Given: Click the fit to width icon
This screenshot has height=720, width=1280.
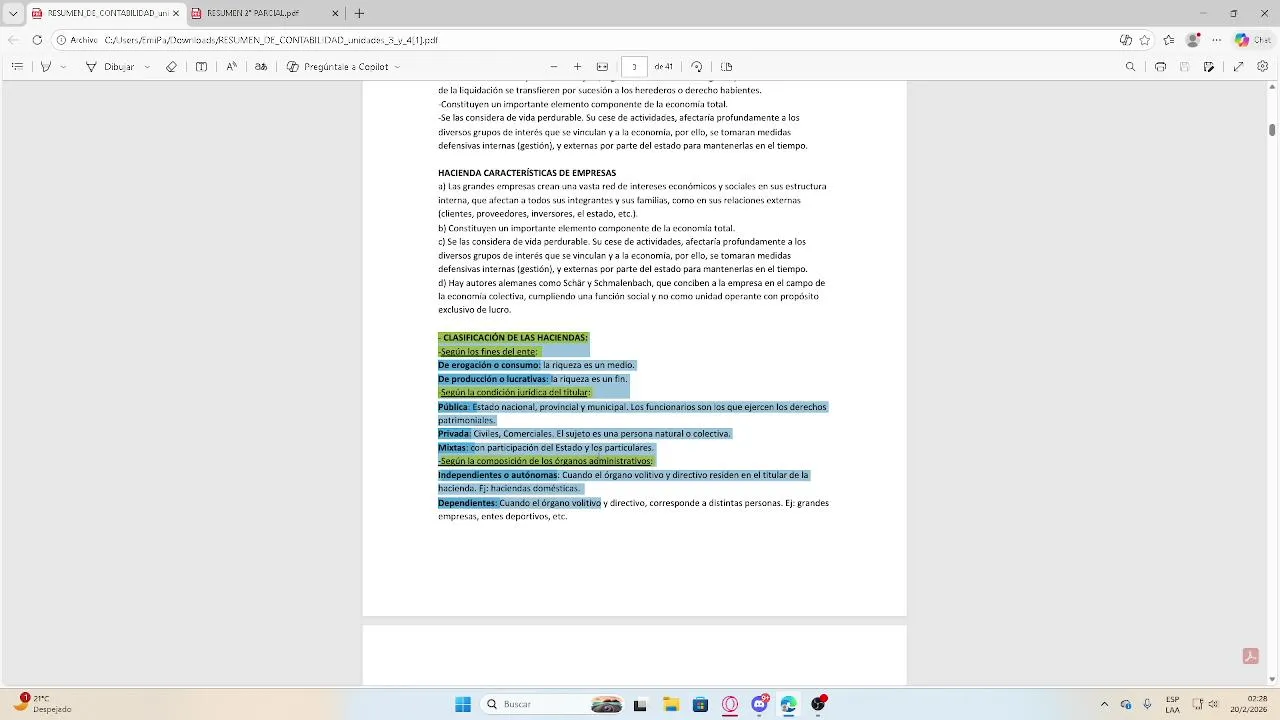Looking at the screenshot, I should click(x=602, y=67).
